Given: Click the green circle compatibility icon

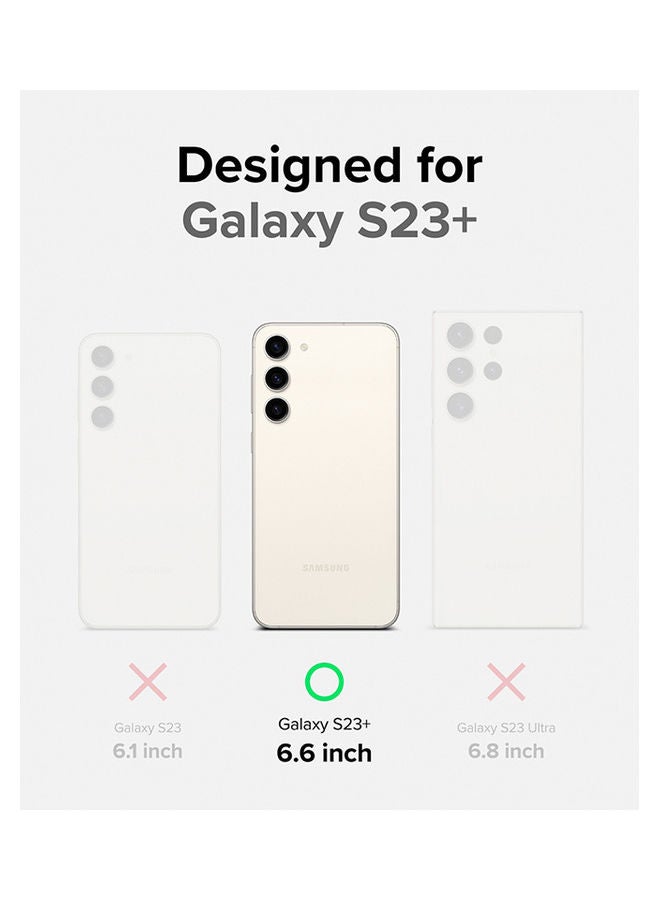Looking at the screenshot, I should [x=324, y=682].
